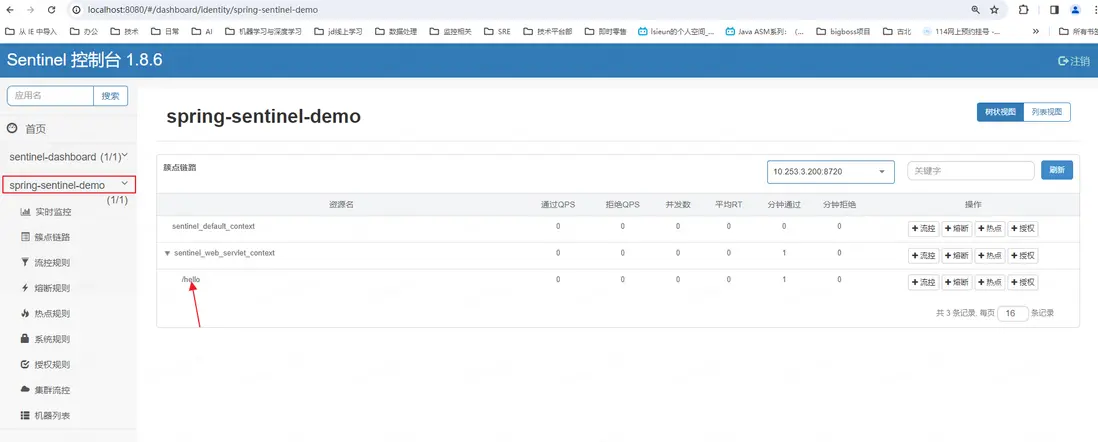Add 流控 rule for sentinel_web_servlet_context
Screen dimensions: 1098x442
click(924, 256)
